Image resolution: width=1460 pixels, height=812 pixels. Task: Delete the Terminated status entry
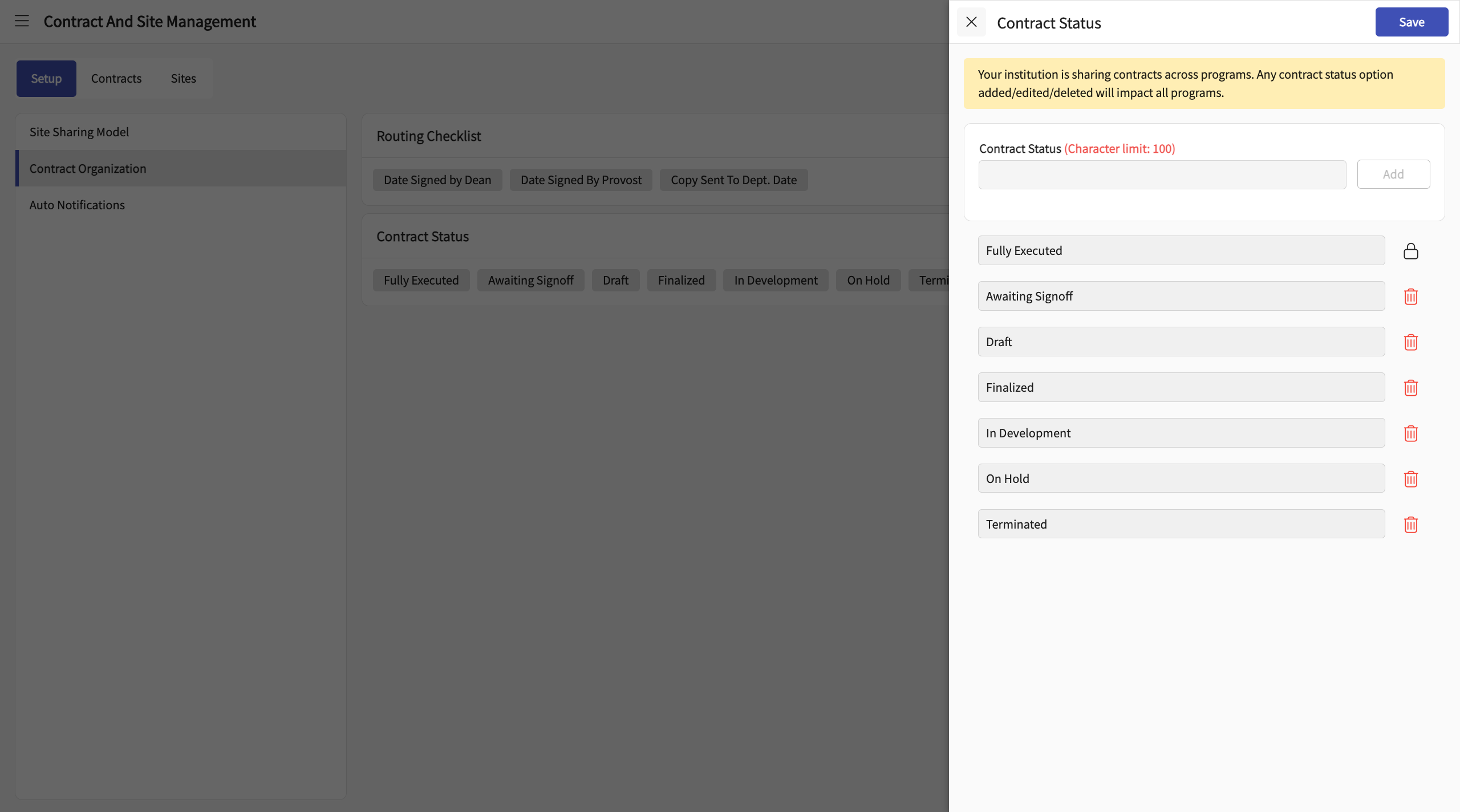coord(1410,525)
